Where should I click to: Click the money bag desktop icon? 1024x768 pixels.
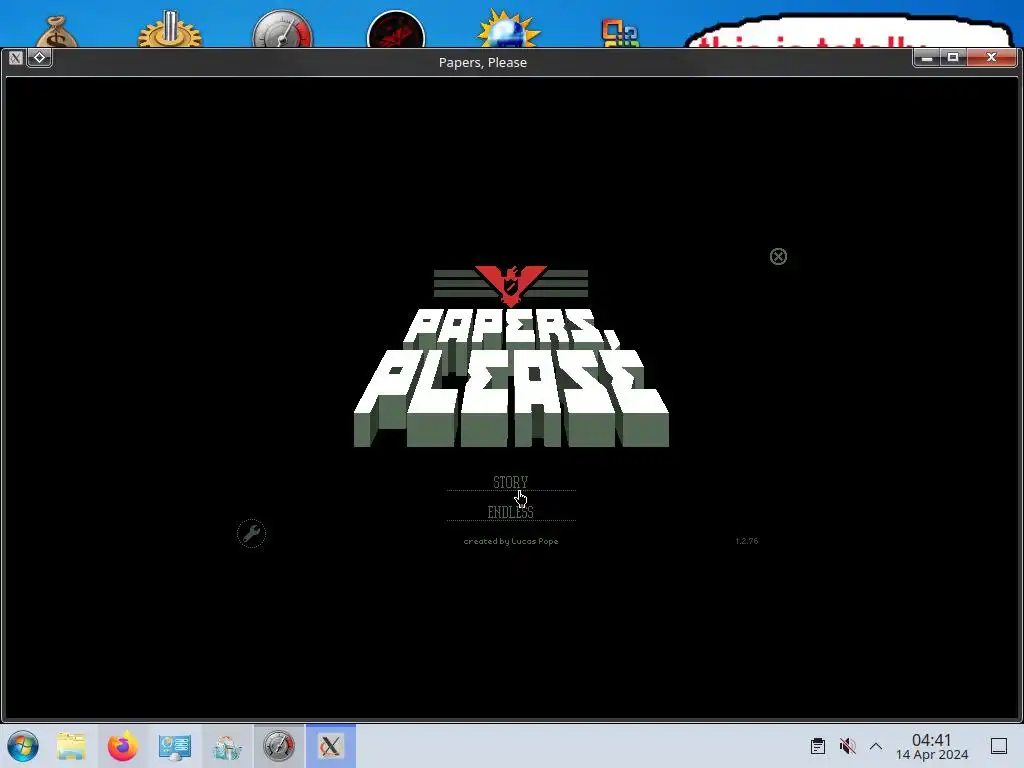coord(56,31)
